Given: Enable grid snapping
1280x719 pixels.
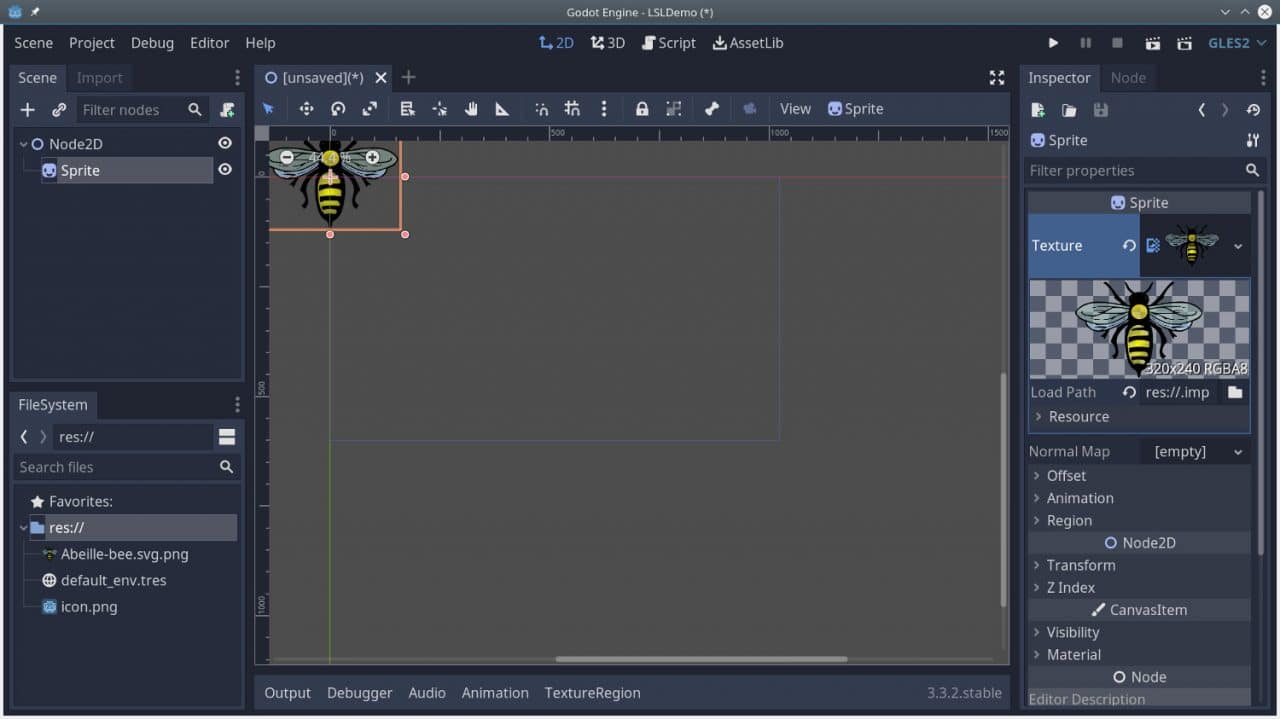Looking at the screenshot, I should point(572,109).
